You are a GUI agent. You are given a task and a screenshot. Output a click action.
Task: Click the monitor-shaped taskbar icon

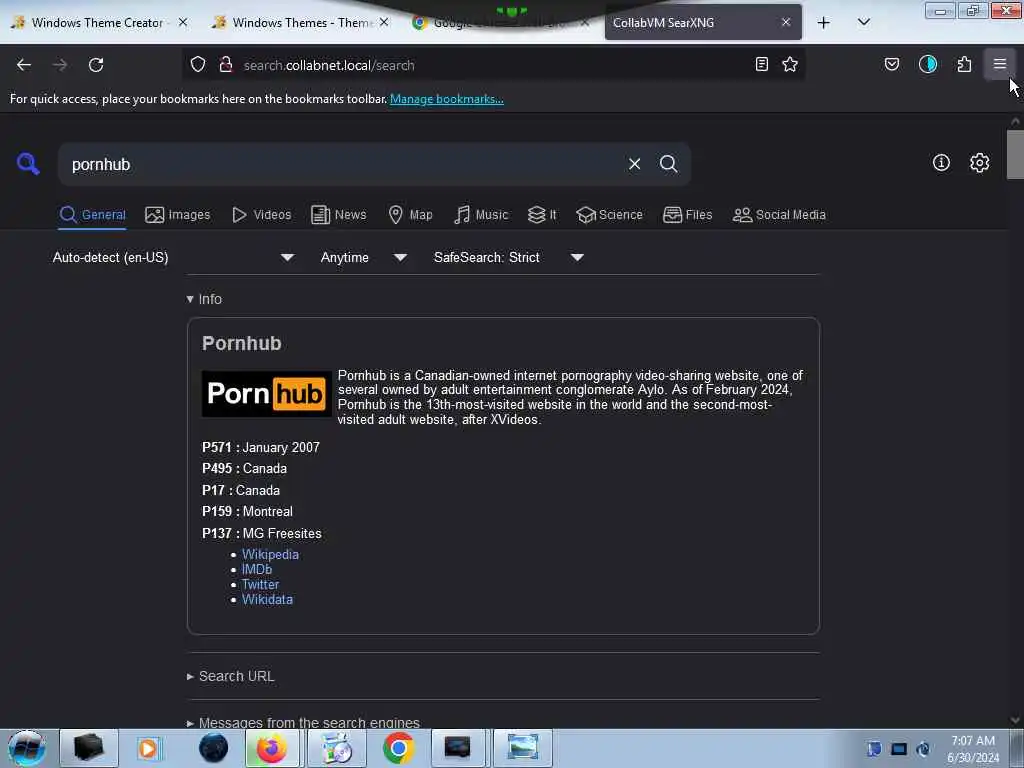tap(457, 748)
